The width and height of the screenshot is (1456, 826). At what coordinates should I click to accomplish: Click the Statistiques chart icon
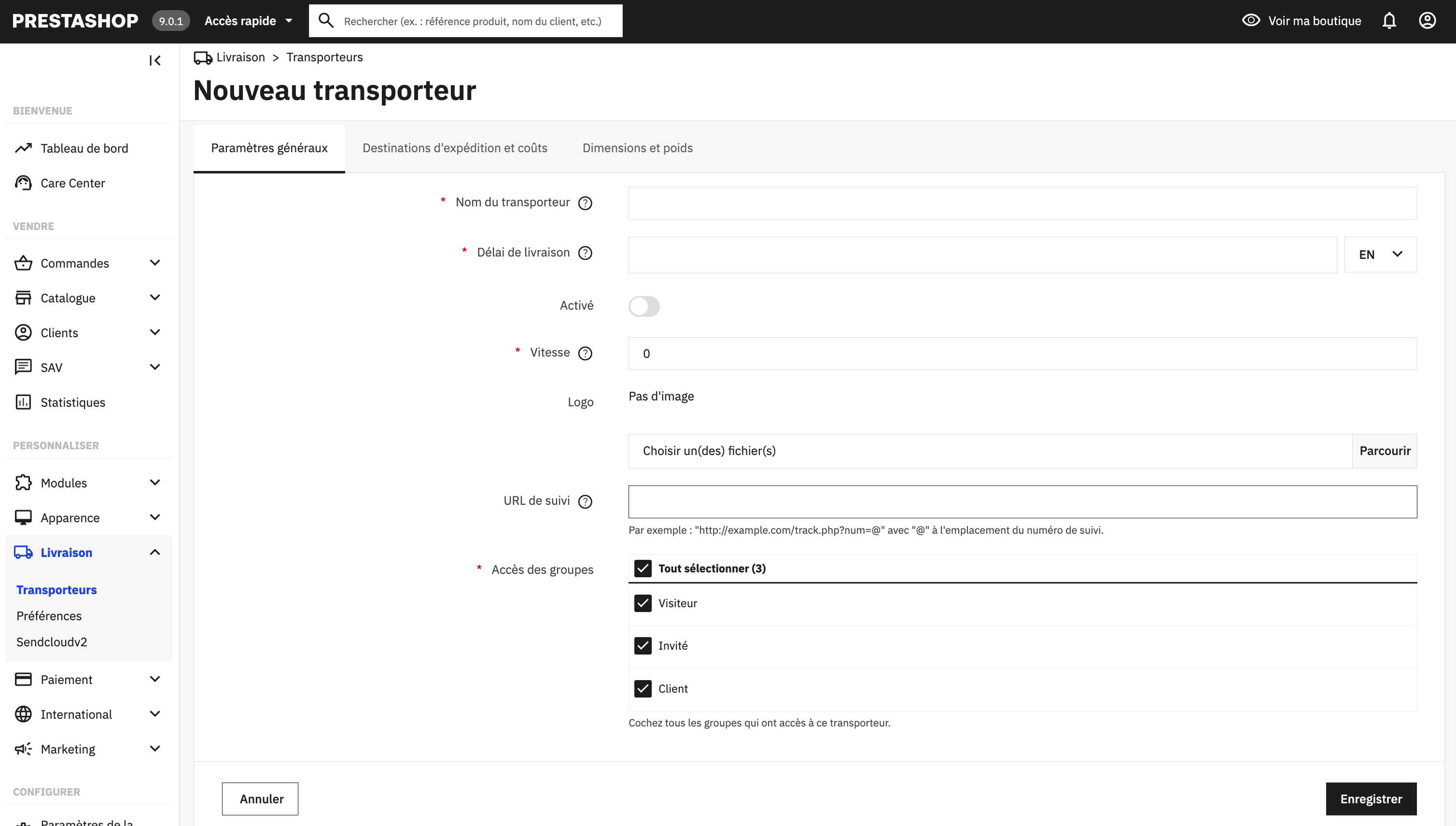(x=23, y=402)
